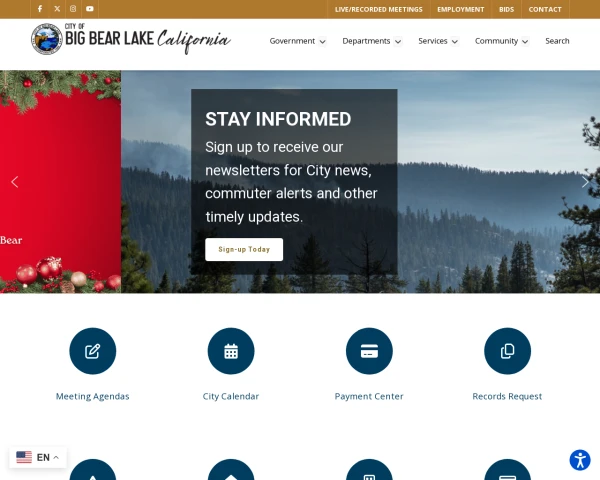This screenshot has height=480, width=600.
Task: Open the Search link in navigation
Action: point(557,41)
